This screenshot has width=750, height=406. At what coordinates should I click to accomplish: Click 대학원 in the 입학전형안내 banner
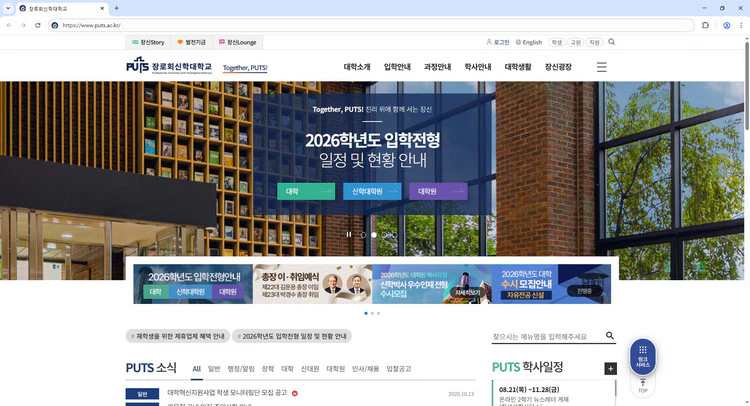pos(228,292)
